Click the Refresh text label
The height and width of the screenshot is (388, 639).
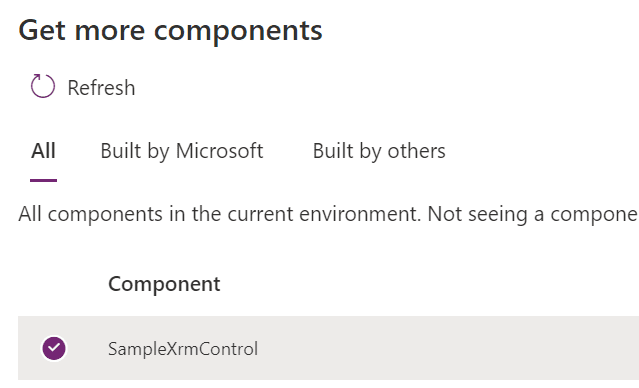[101, 88]
